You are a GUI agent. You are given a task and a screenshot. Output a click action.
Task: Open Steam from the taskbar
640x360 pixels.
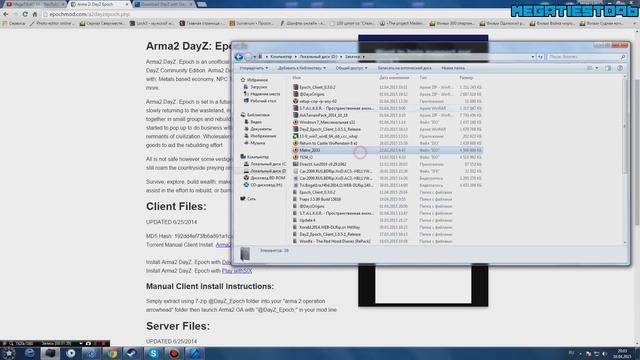tap(132, 353)
